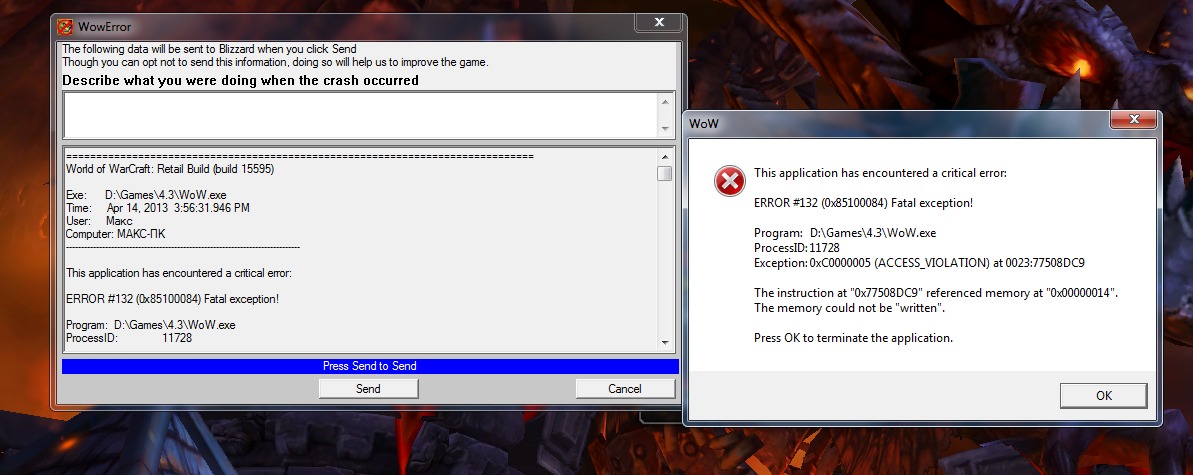The image size is (1193, 475).
Task: Click down arrow of description box scrollbar
Action: [x=666, y=129]
